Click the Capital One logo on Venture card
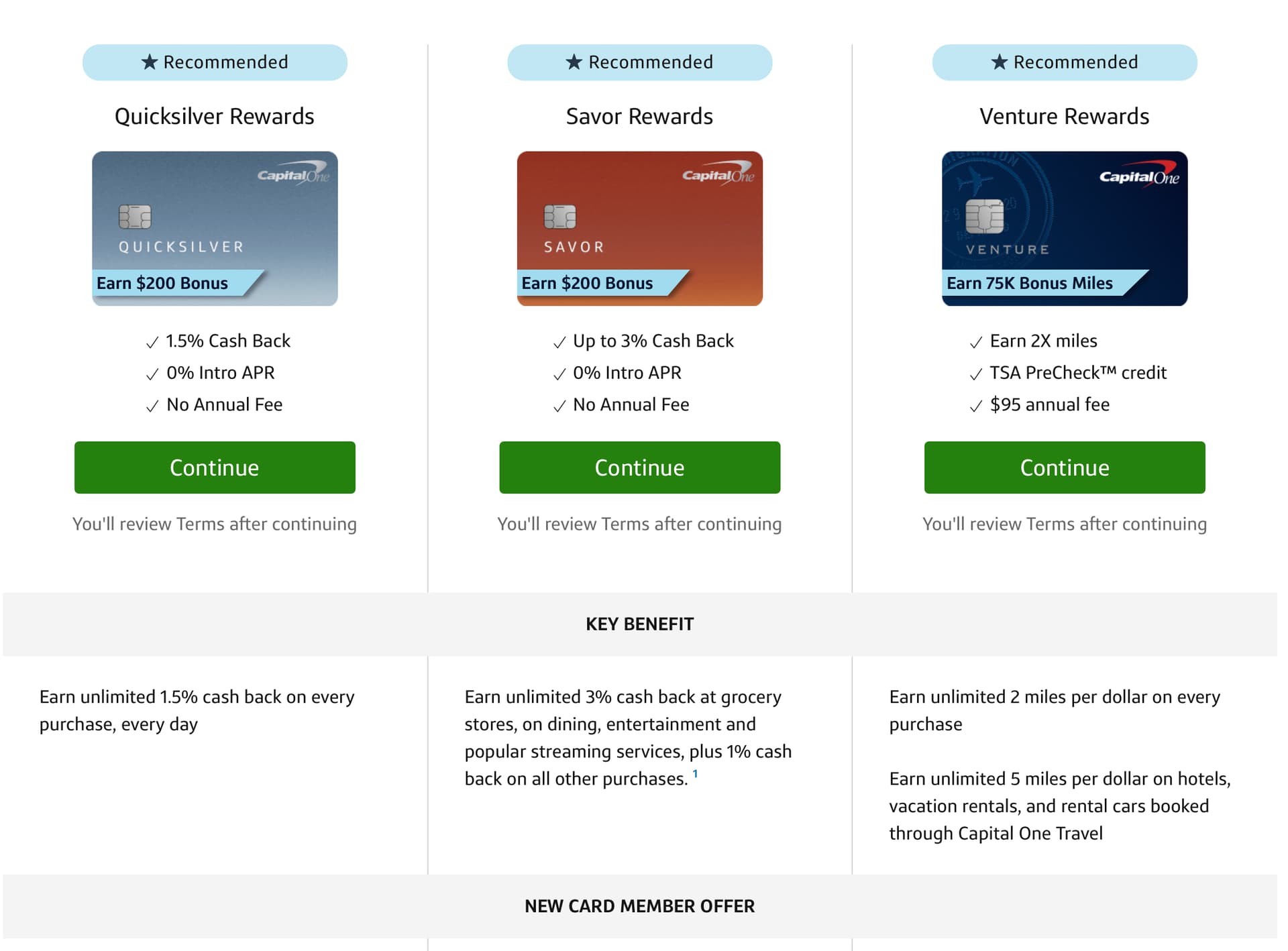The image size is (1288, 951). coord(1139,176)
